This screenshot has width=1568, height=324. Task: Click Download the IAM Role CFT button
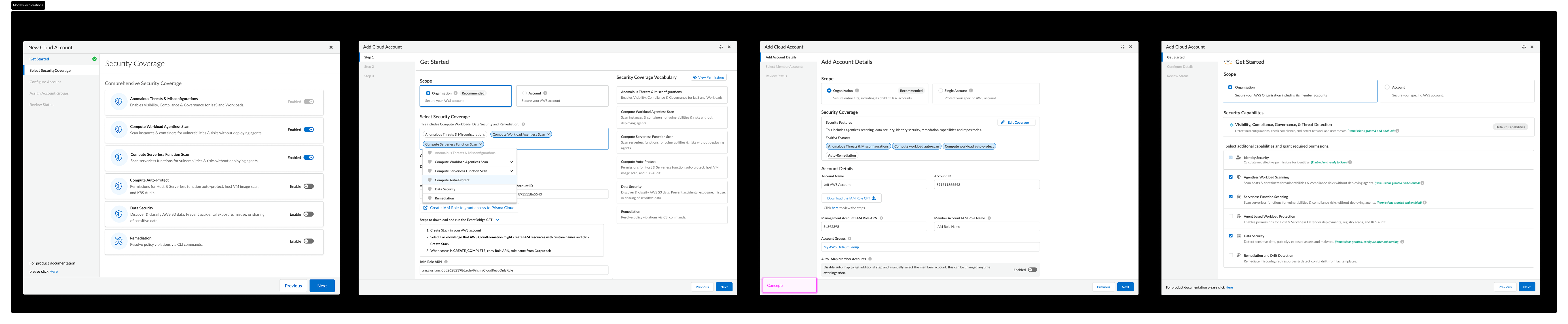tap(852, 198)
